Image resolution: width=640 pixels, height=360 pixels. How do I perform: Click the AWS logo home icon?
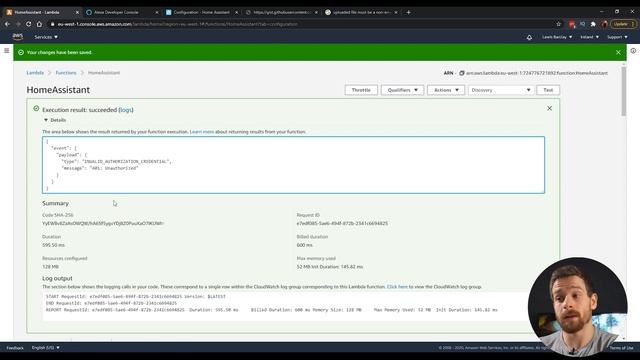[x=18, y=37]
